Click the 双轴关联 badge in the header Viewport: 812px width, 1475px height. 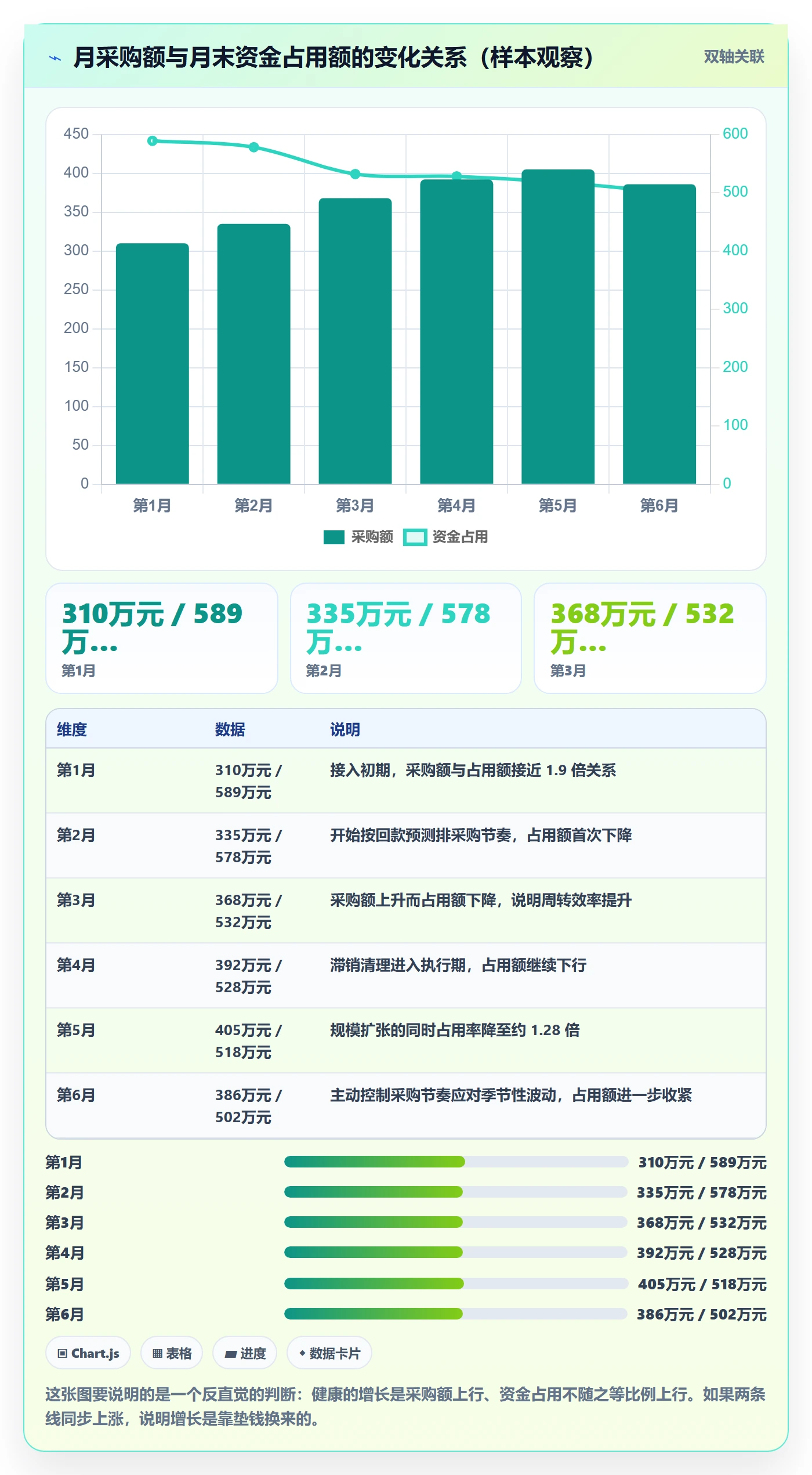[x=734, y=56]
